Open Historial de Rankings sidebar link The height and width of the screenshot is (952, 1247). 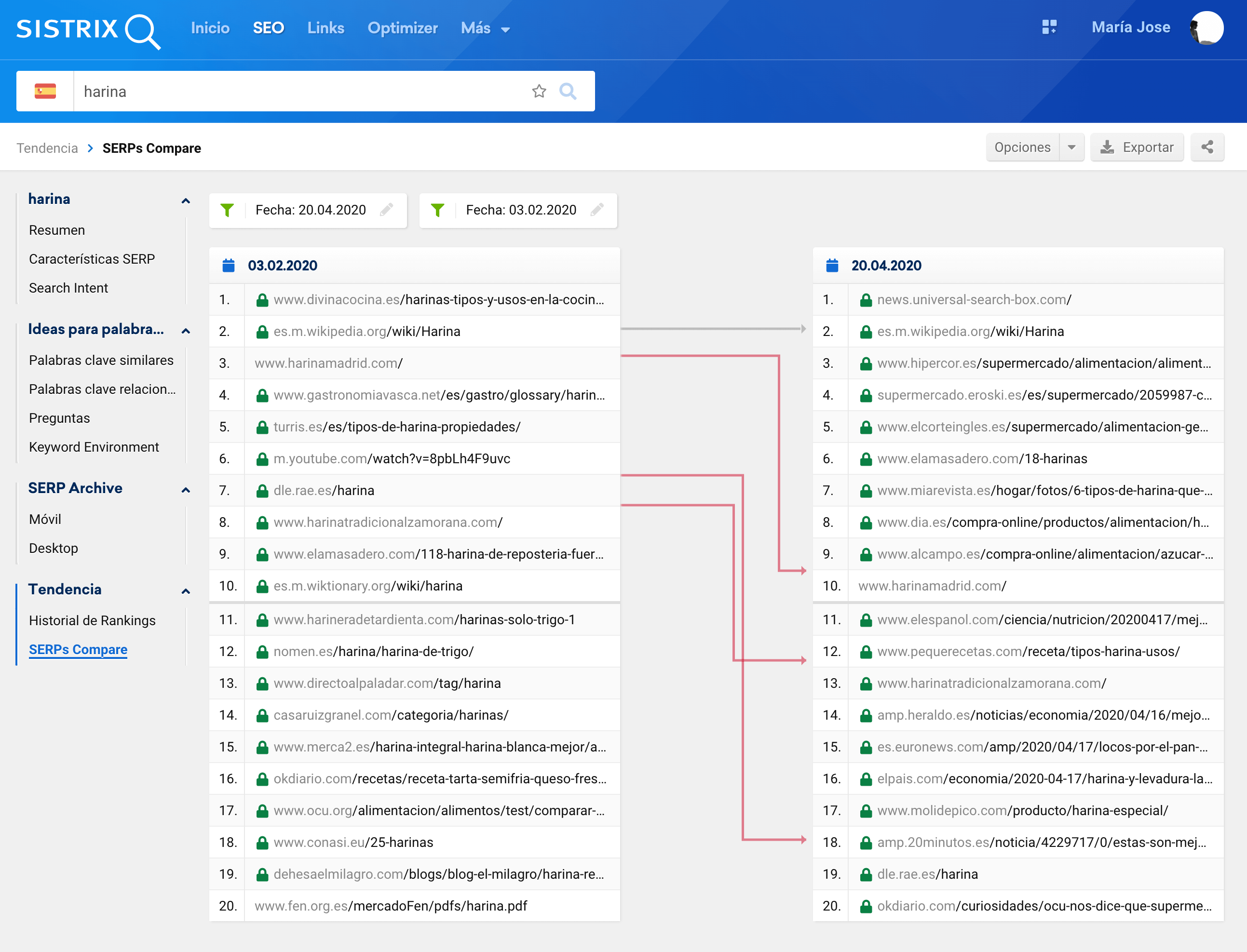(92, 620)
